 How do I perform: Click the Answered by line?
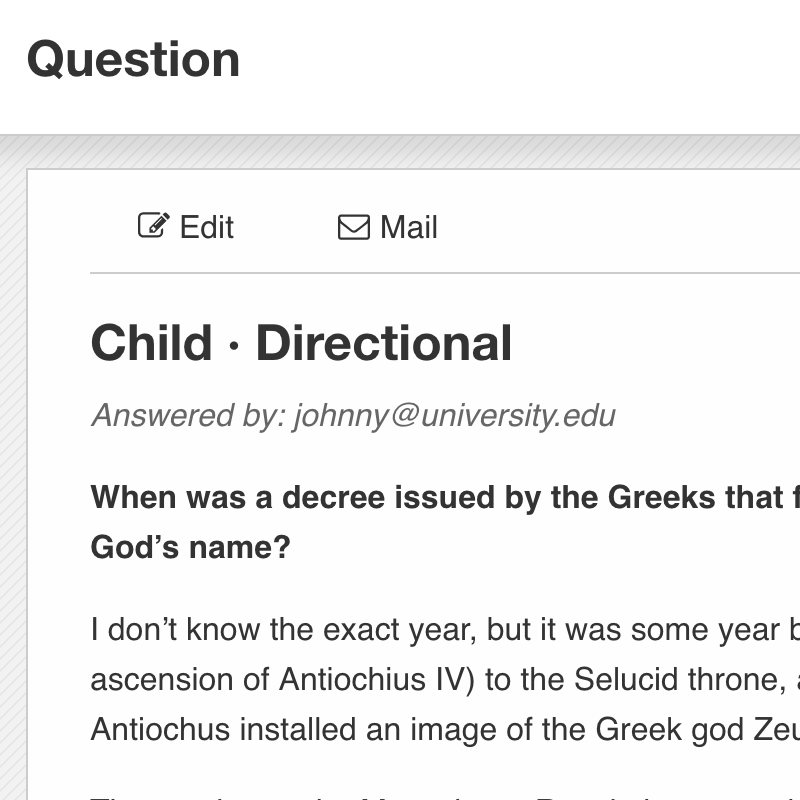(353, 416)
